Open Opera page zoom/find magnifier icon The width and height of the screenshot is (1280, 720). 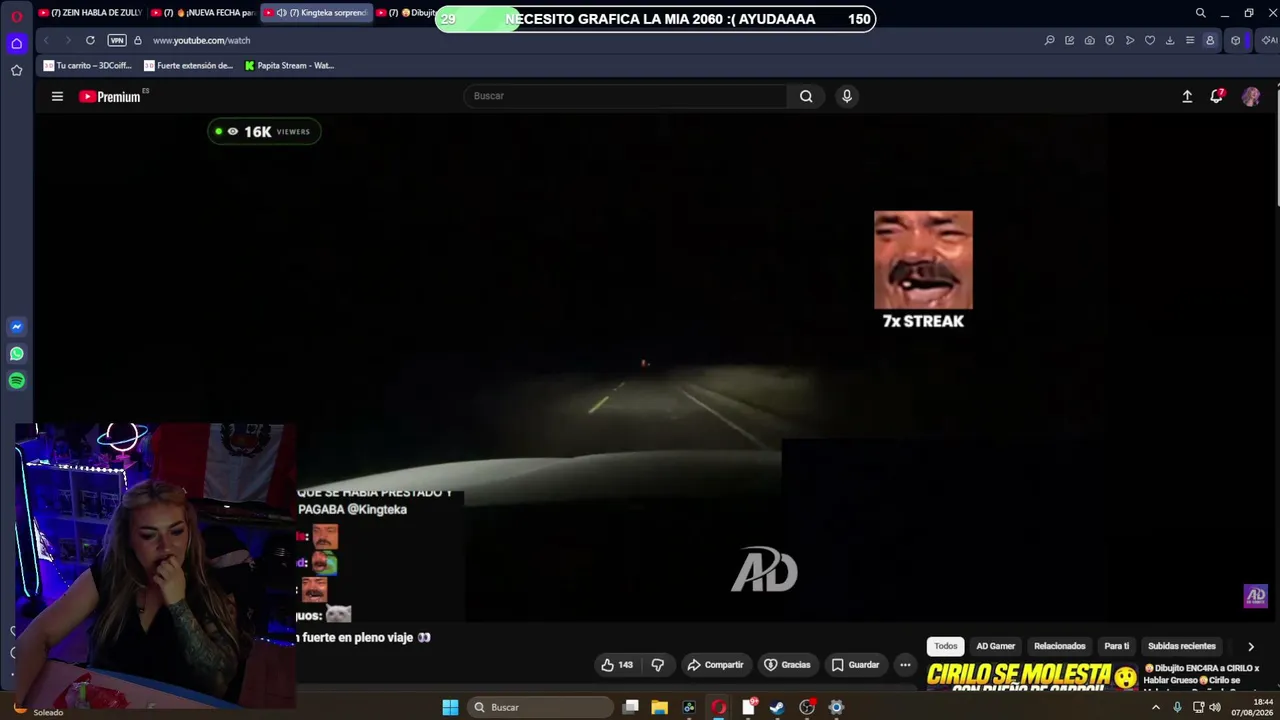[x=1049, y=40]
